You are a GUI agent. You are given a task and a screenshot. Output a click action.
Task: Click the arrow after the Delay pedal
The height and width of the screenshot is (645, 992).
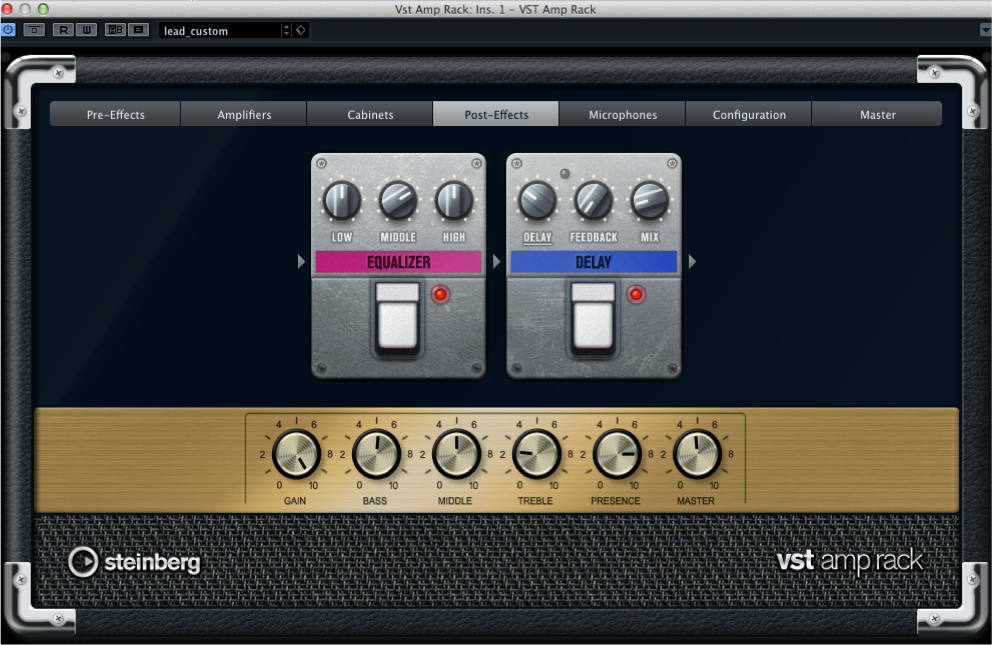coord(692,261)
